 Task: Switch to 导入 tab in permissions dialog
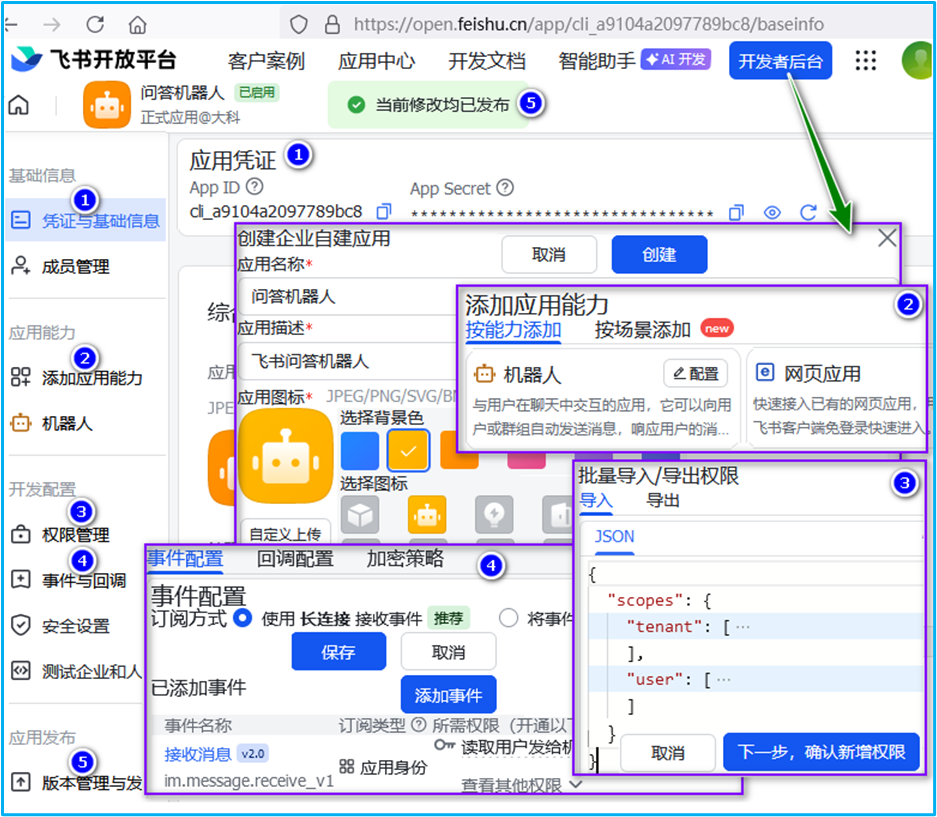click(x=596, y=500)
